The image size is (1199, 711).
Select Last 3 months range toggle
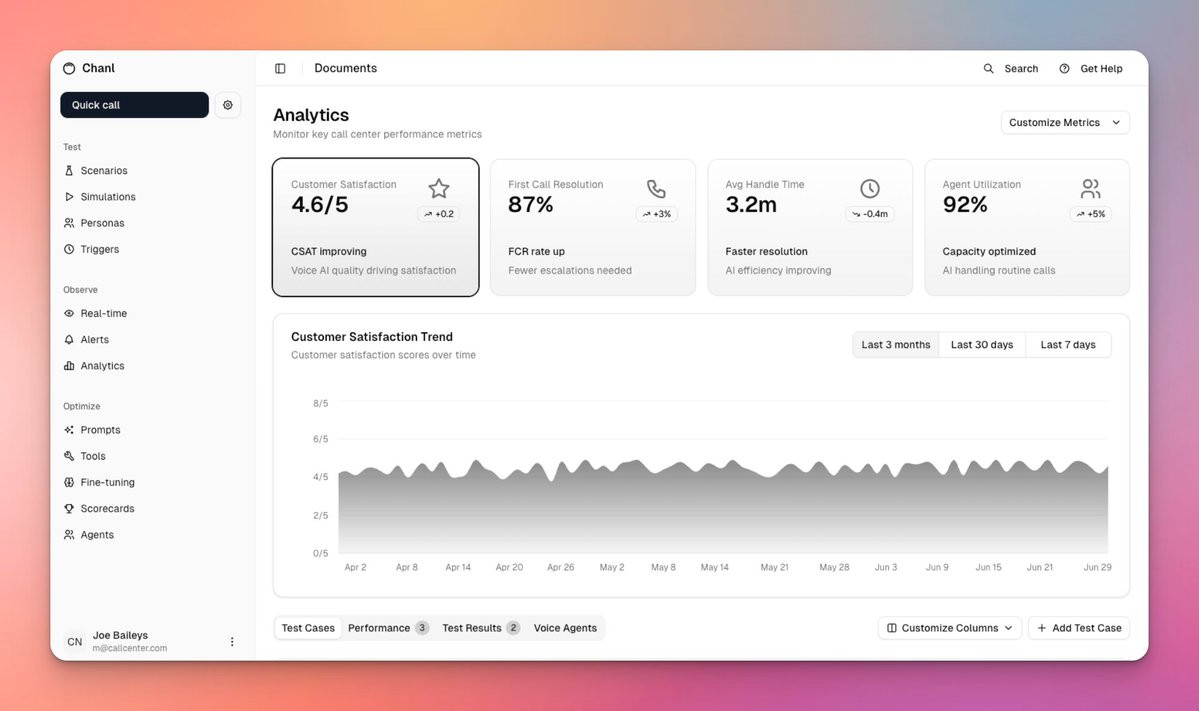click(x=895, y=345)
